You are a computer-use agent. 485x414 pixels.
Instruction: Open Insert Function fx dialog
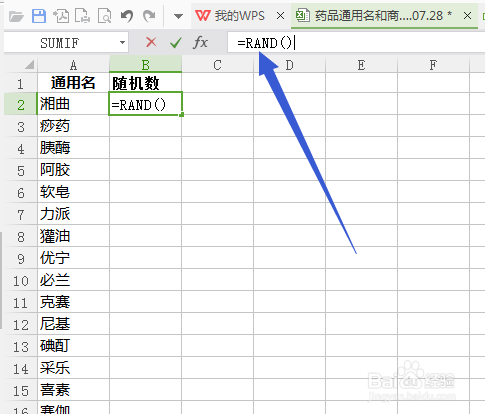[x=200, y=42]
